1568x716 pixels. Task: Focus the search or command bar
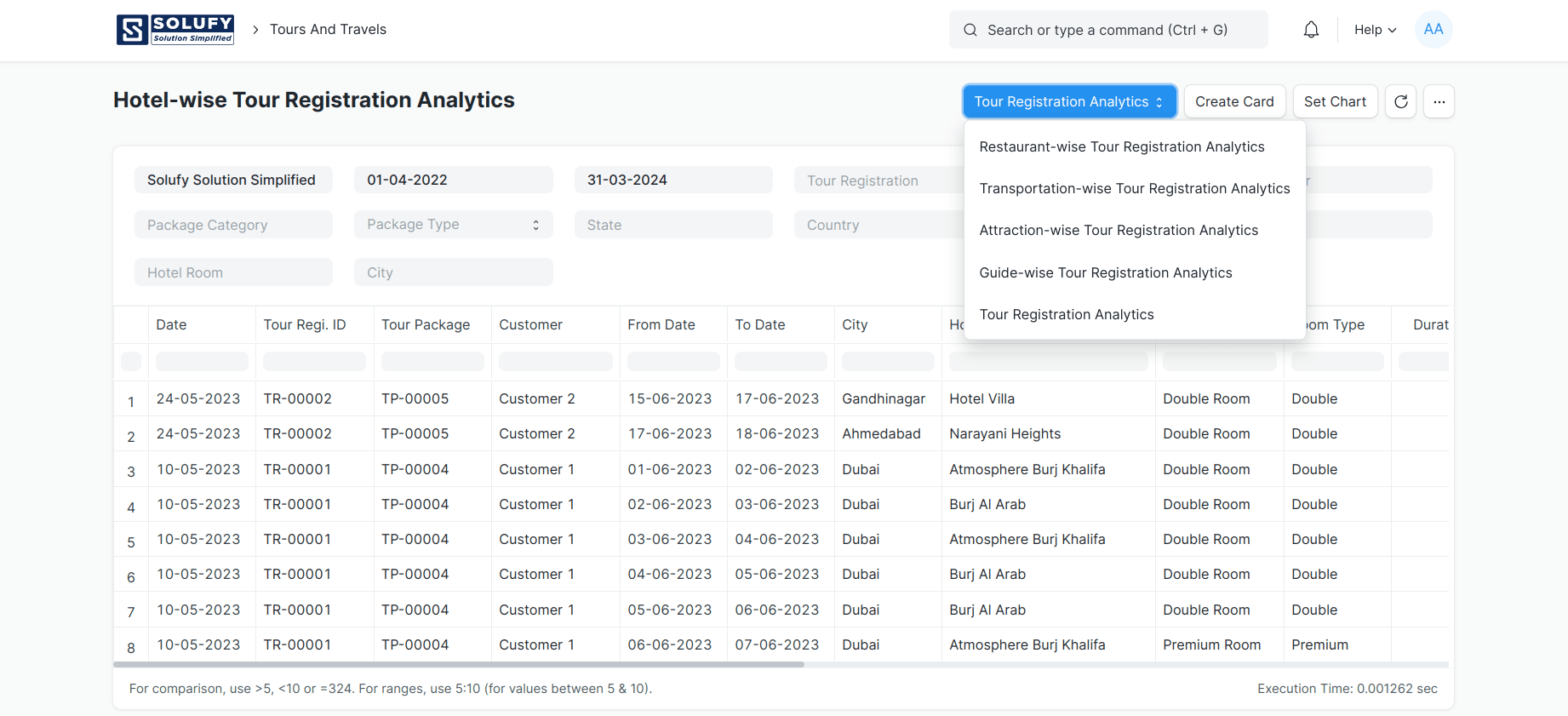click(x=1108, y=30)
